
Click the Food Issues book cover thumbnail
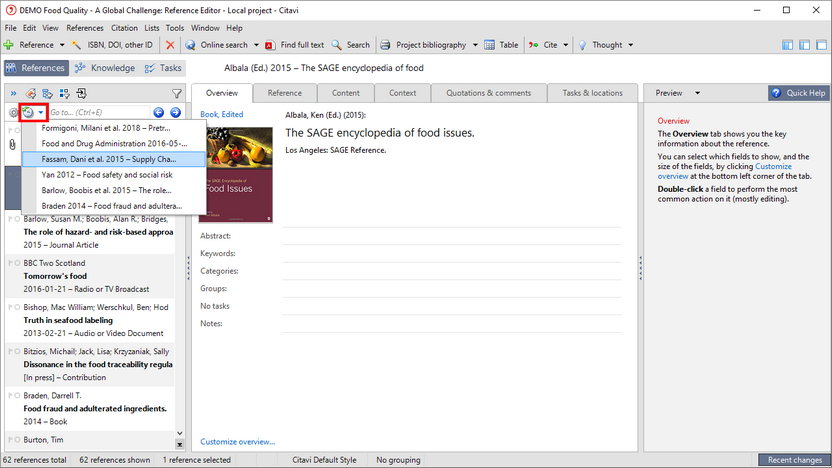pos(236,175)
